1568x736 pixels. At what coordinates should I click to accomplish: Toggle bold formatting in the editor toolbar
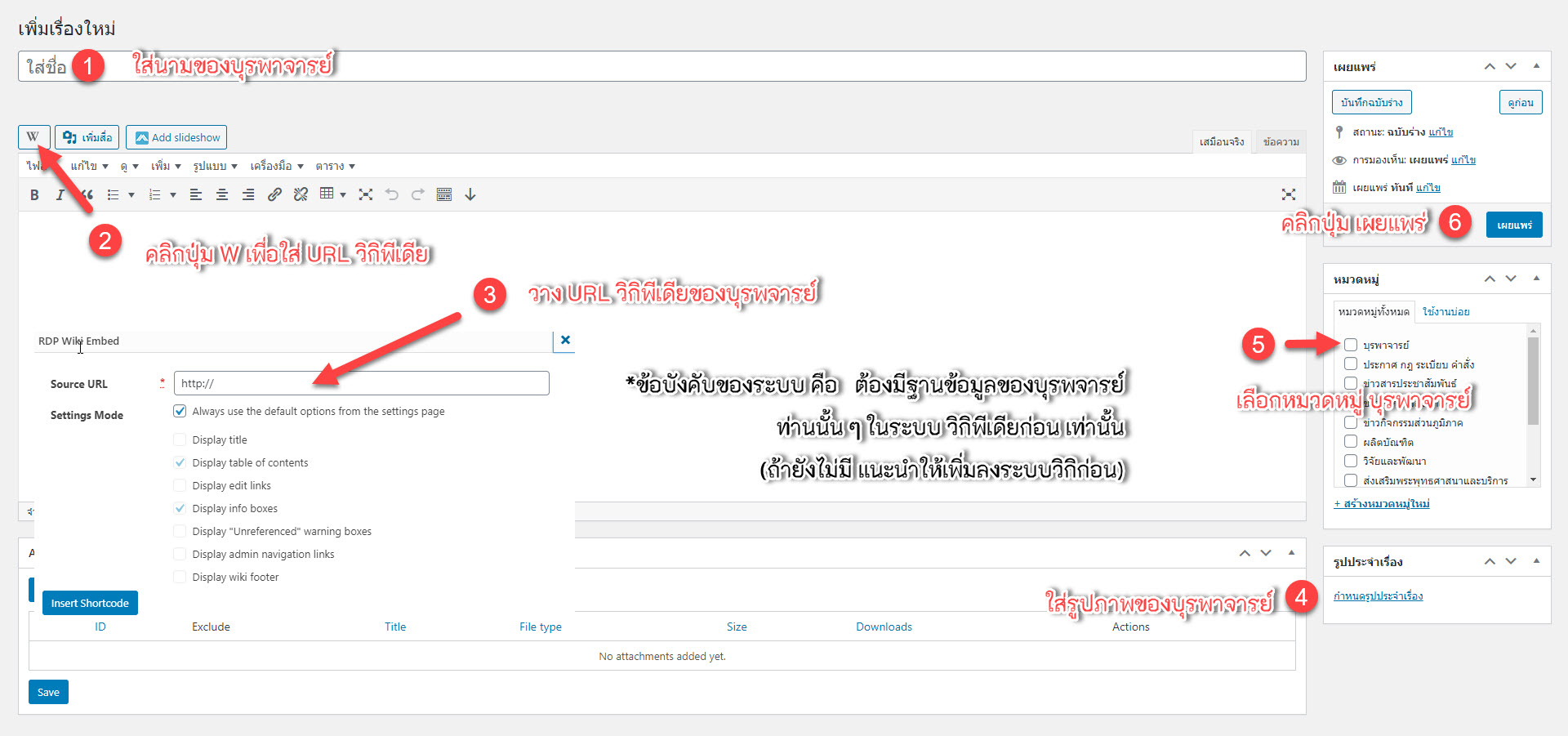[34, 194]
